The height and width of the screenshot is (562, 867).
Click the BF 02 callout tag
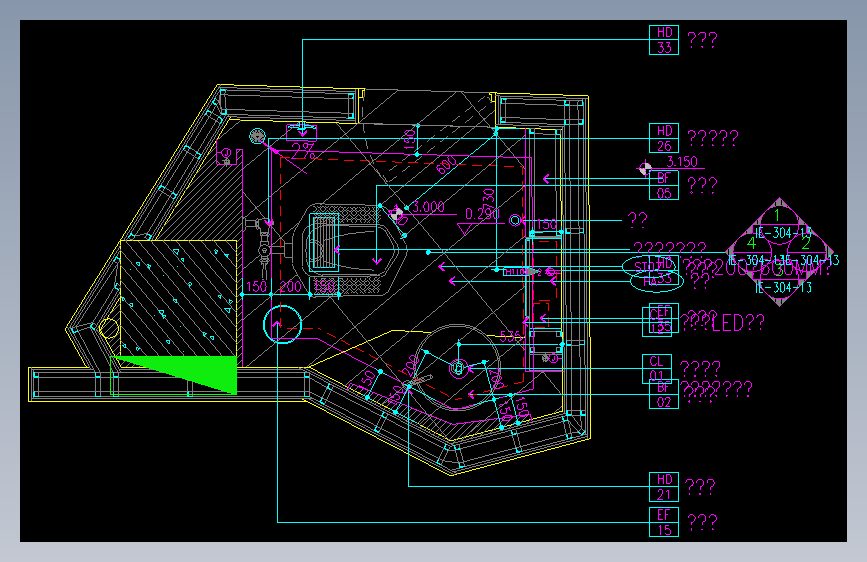click(664, 394)
